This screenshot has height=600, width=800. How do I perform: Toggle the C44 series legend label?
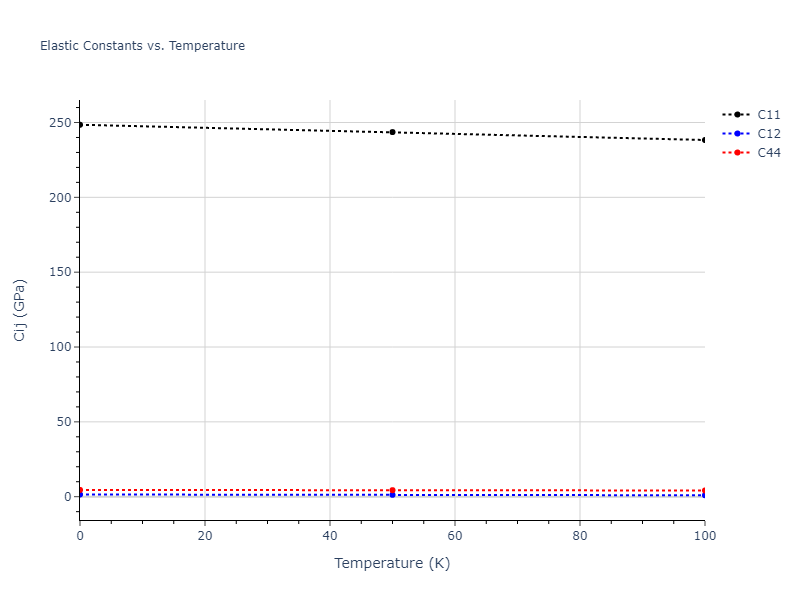tap(768, 153)
